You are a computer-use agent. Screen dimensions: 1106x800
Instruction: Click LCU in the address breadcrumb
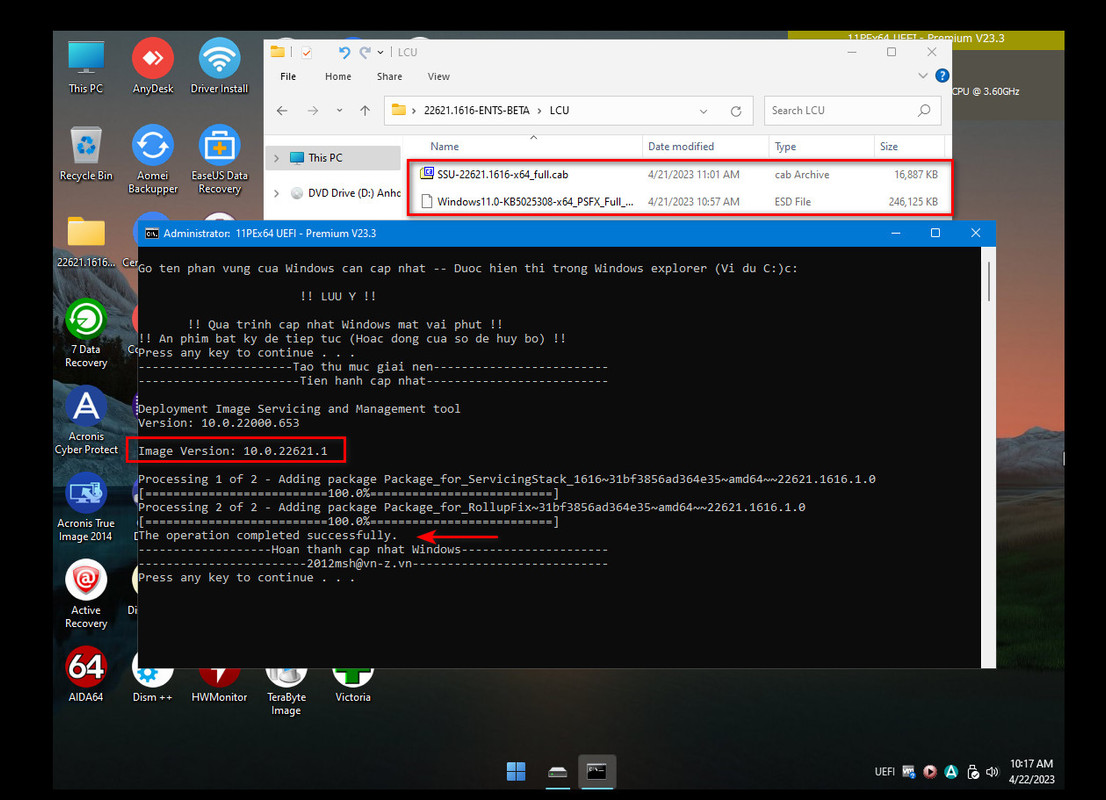point(559,110)
